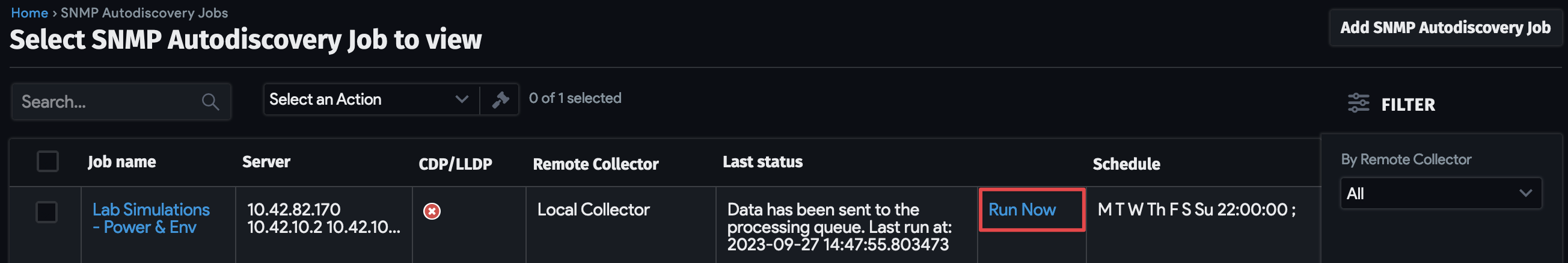Screen dimensions: 1568x263
Task: Go to the Home breadcrumb link
Action: (x=29, y=13)
